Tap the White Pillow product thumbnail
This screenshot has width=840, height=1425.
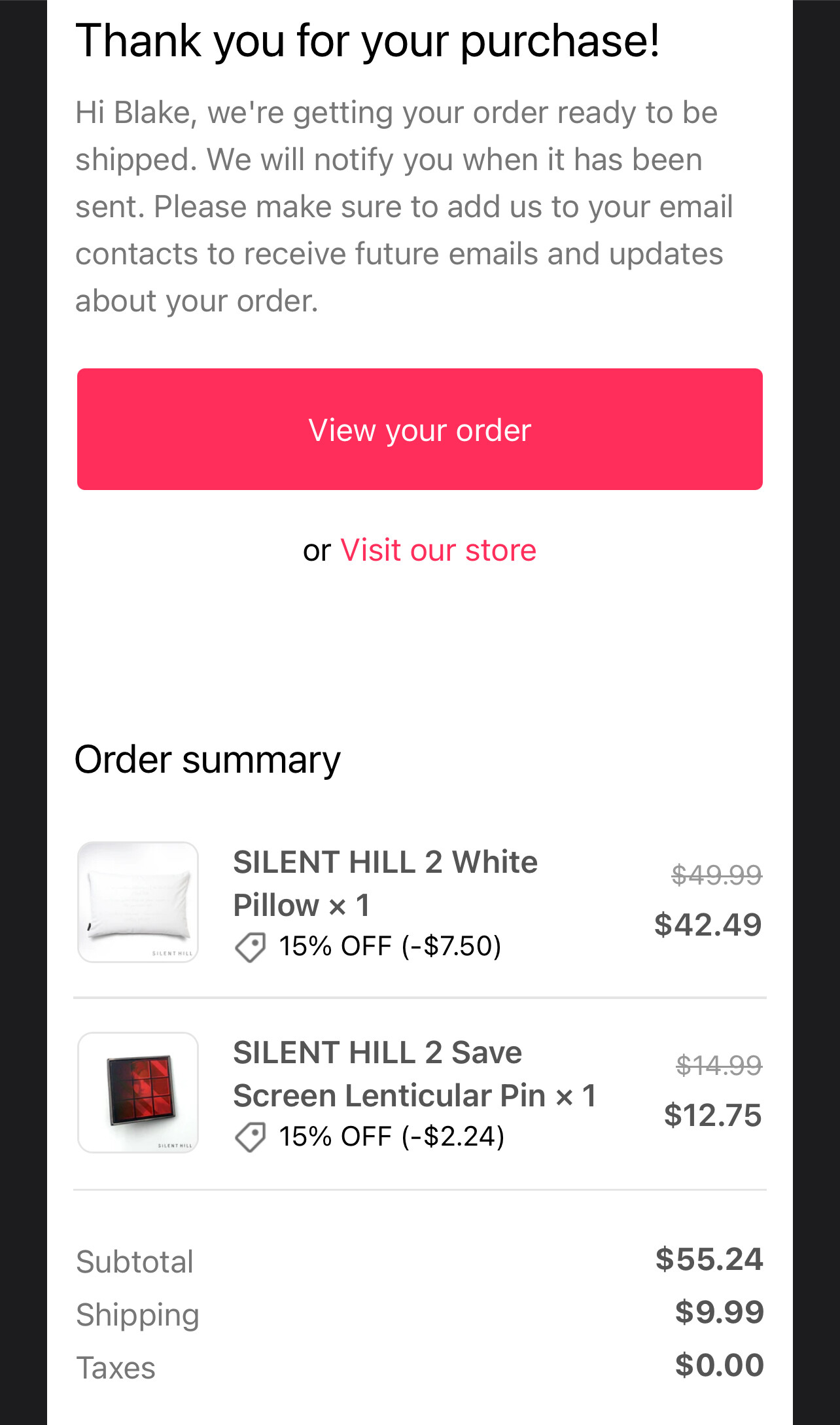pyautogui.click(x=138, y=902)
